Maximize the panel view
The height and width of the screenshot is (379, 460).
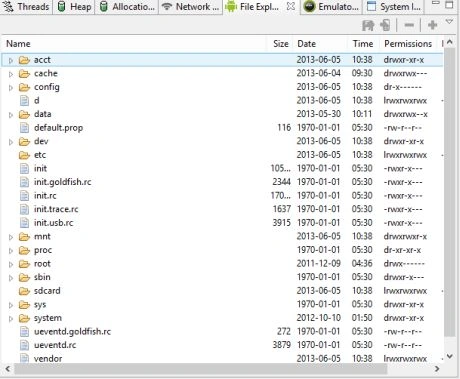[x=449, y=5]
